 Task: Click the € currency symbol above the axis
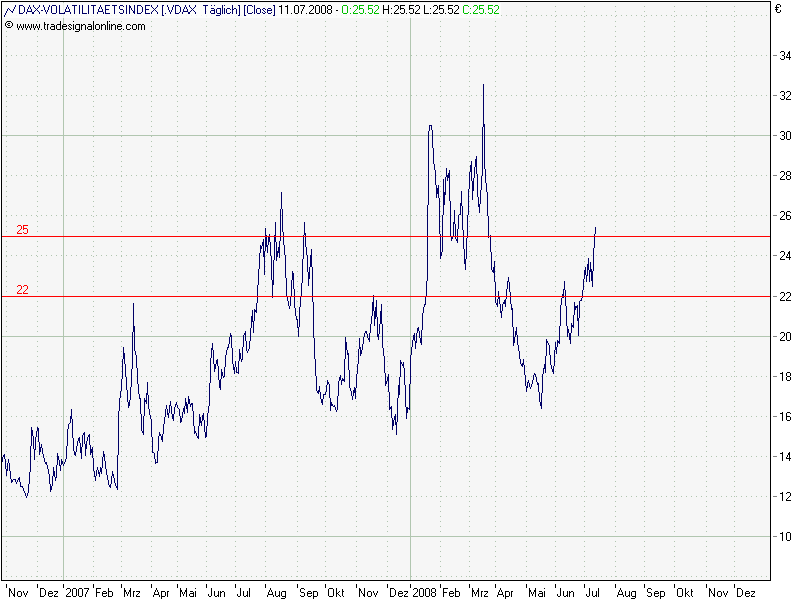point(778,9)
